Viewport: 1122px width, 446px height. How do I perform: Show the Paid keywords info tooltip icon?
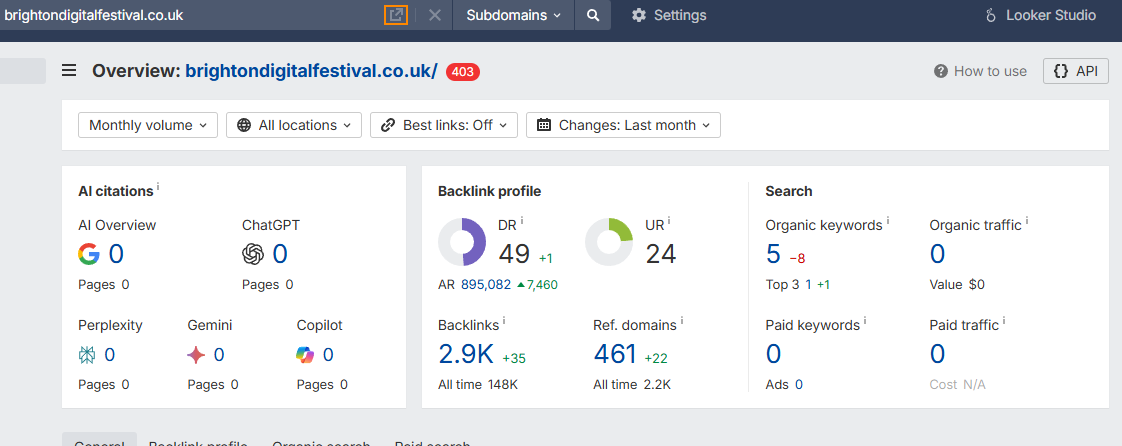pos(865,321)
